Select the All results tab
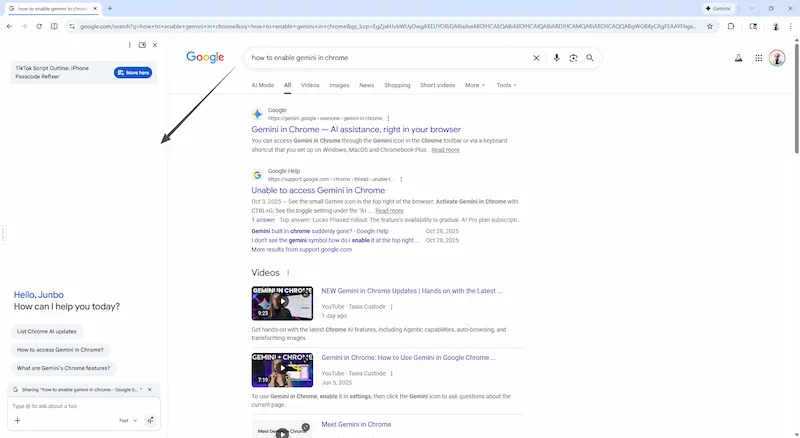 [287, 85]
